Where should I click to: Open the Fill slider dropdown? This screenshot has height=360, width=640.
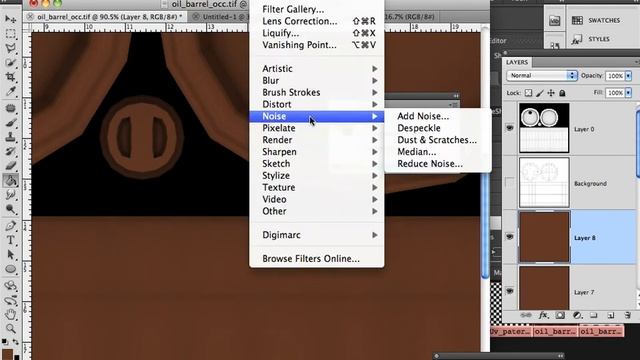pyautogui.click(x=629, y=93)
